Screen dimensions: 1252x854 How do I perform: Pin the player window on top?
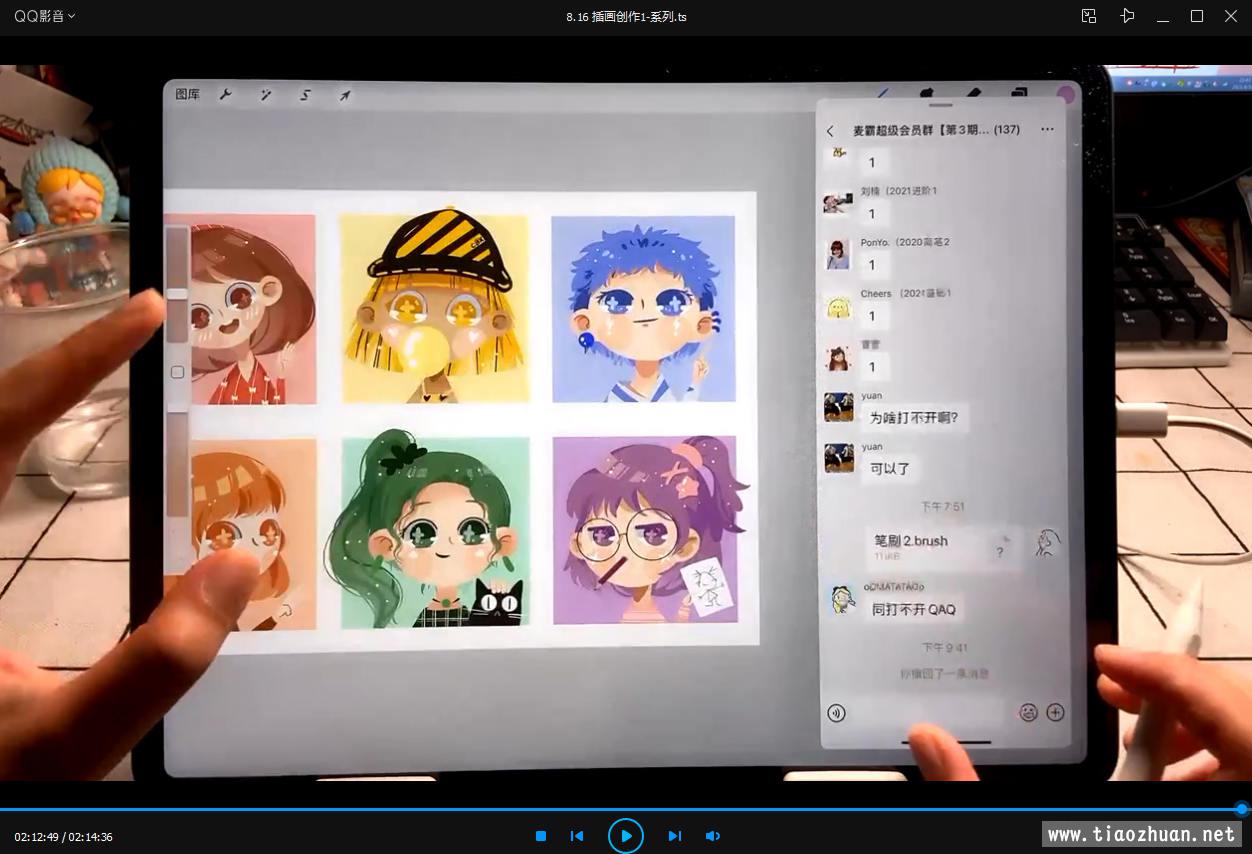coord(1127,16)
